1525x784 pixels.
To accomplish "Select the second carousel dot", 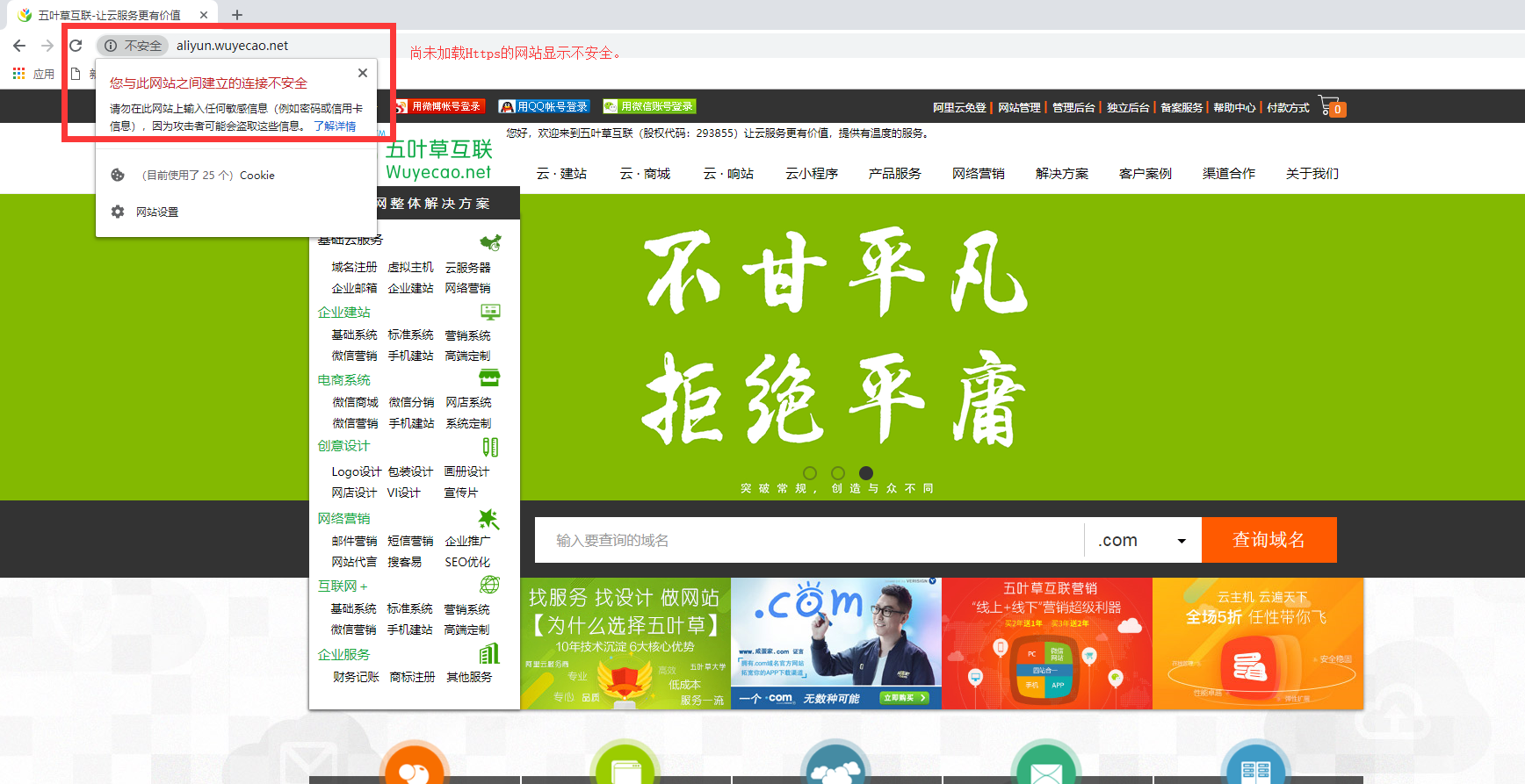I will click(838, 472).
